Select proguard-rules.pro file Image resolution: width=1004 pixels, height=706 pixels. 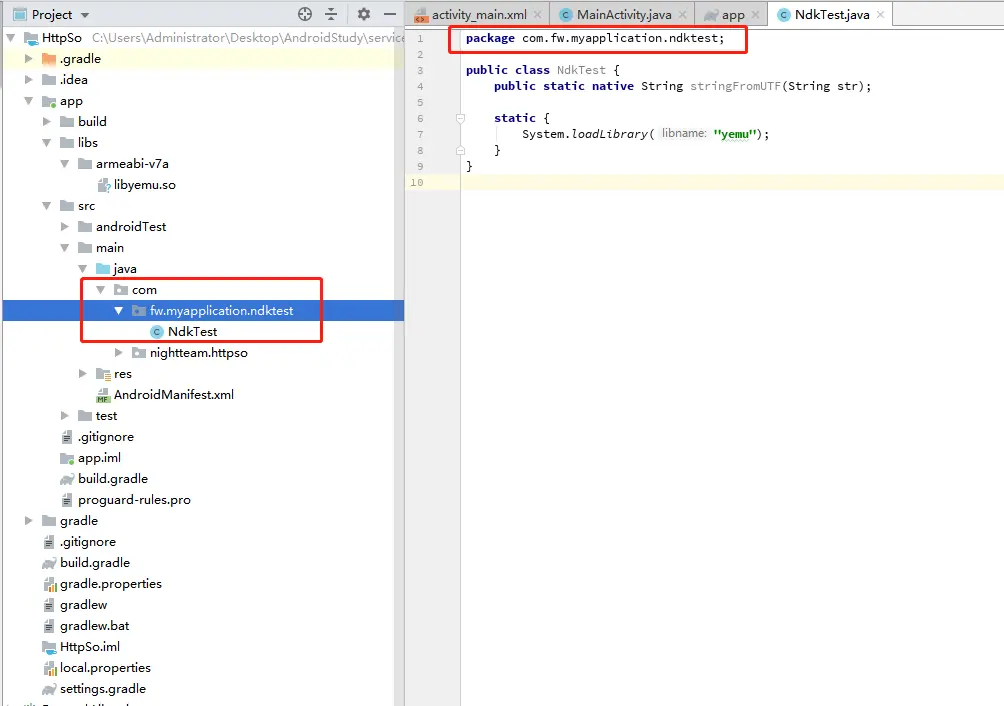pyautogui.click(x=134, y=500)
